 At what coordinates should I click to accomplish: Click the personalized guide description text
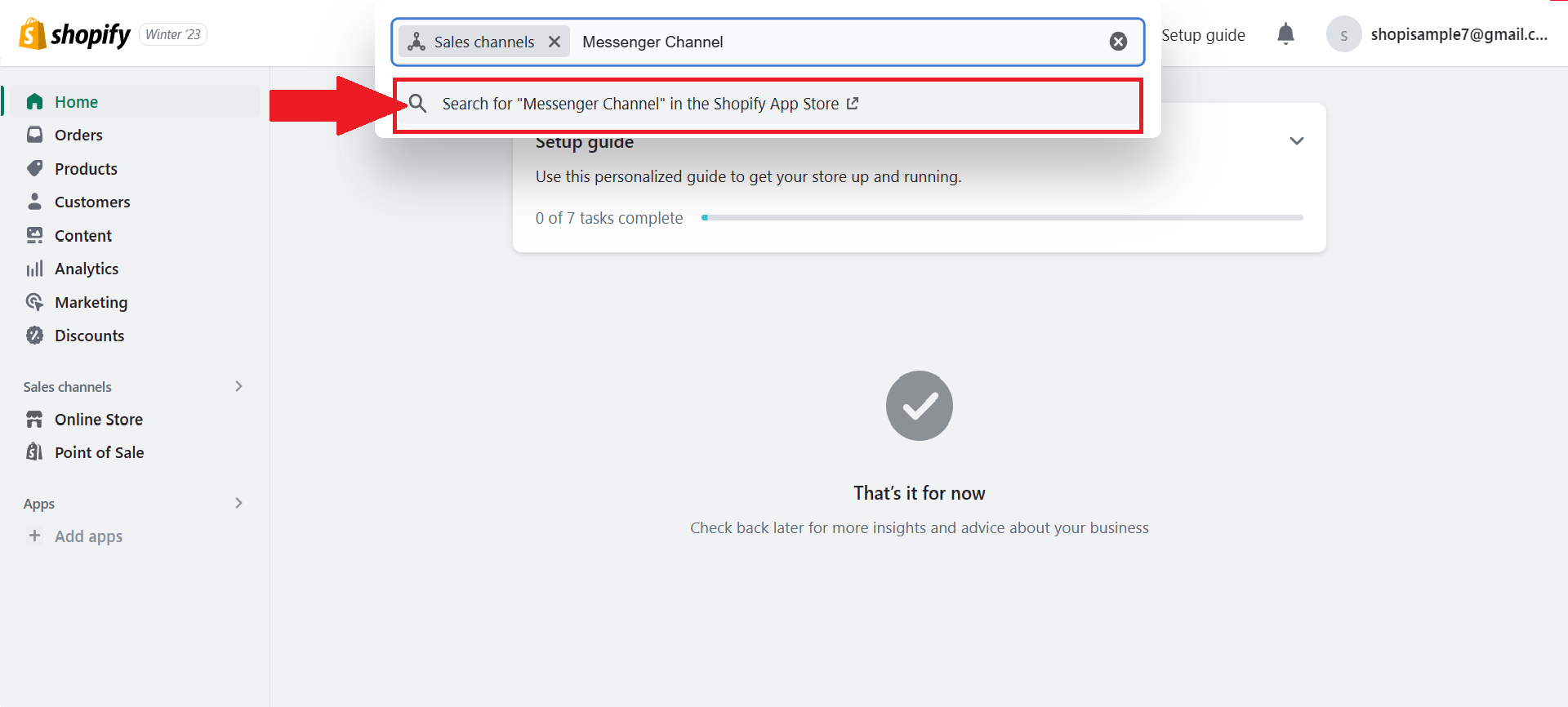click(x=749, y=176)
